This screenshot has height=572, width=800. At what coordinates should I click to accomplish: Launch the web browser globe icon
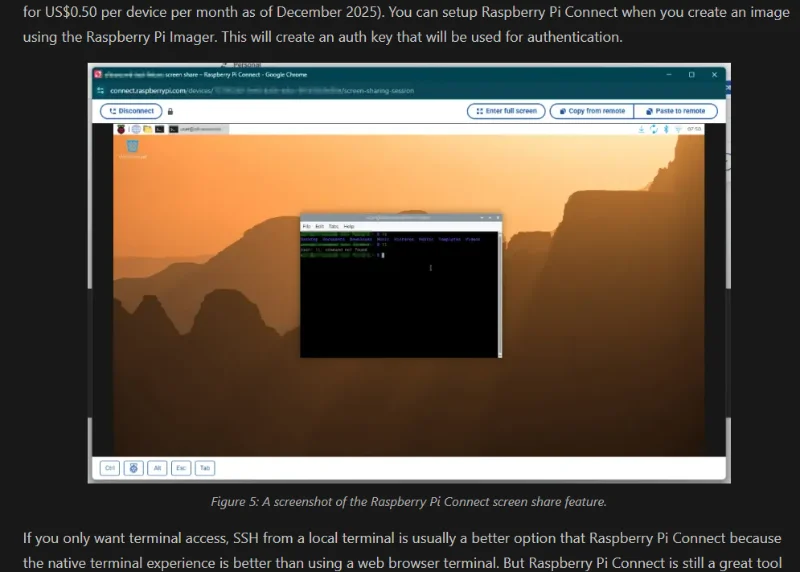pos(135,129)
